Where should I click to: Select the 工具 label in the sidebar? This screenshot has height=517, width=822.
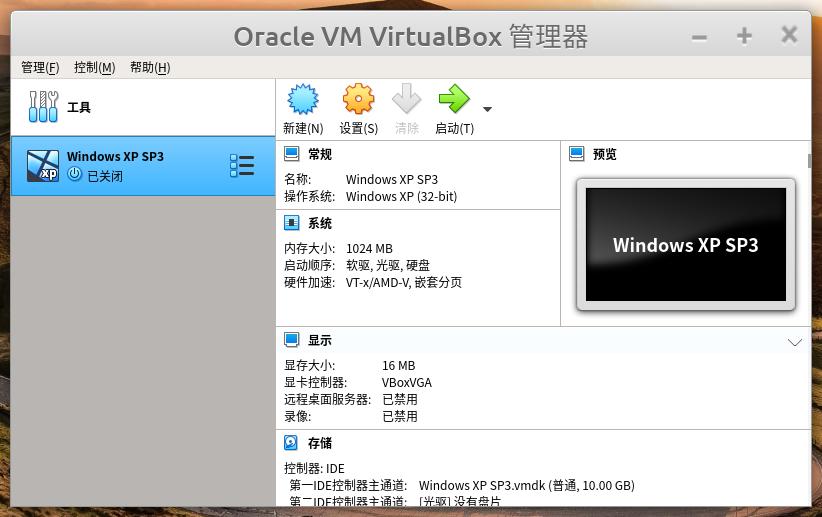[79, 107]
